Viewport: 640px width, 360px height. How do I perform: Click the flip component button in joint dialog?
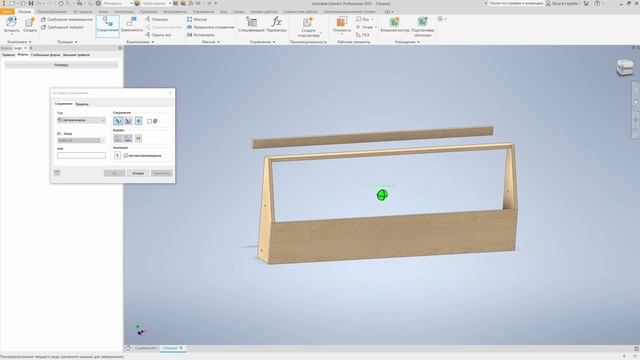coord(138,121)
